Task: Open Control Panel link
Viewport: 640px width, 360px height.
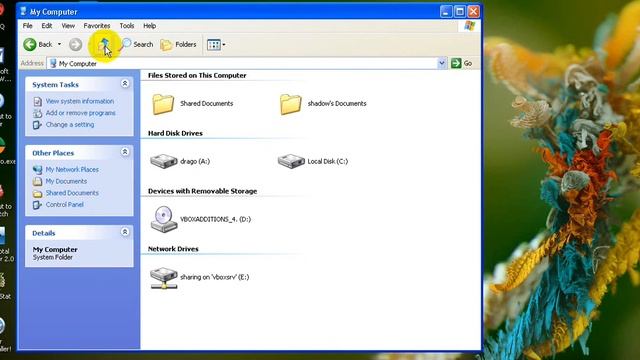Action: (x=64, y=205)
